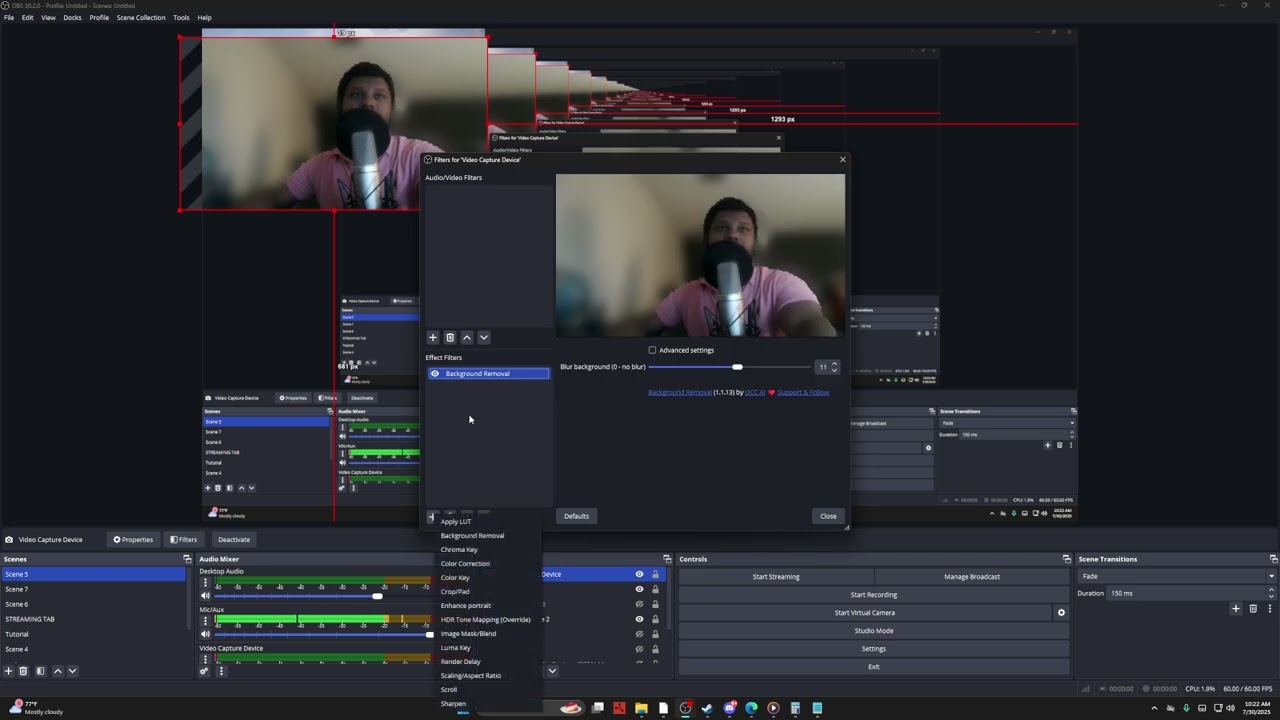Open the File menu
The height and width of the screenshot is (720, 1280).
[x=9, y=17]
